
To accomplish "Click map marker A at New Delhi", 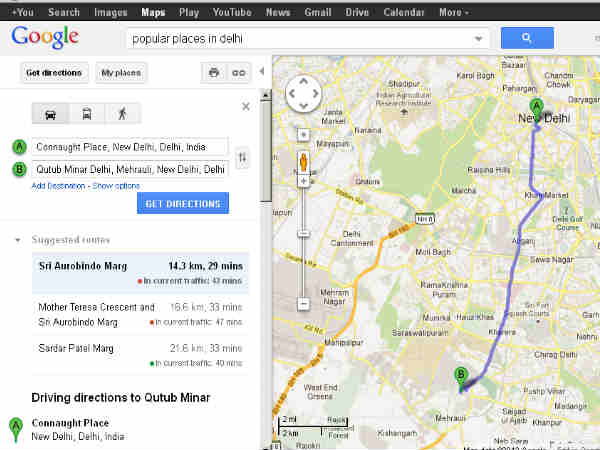I will pyautogui.click(x=536, y=109).
